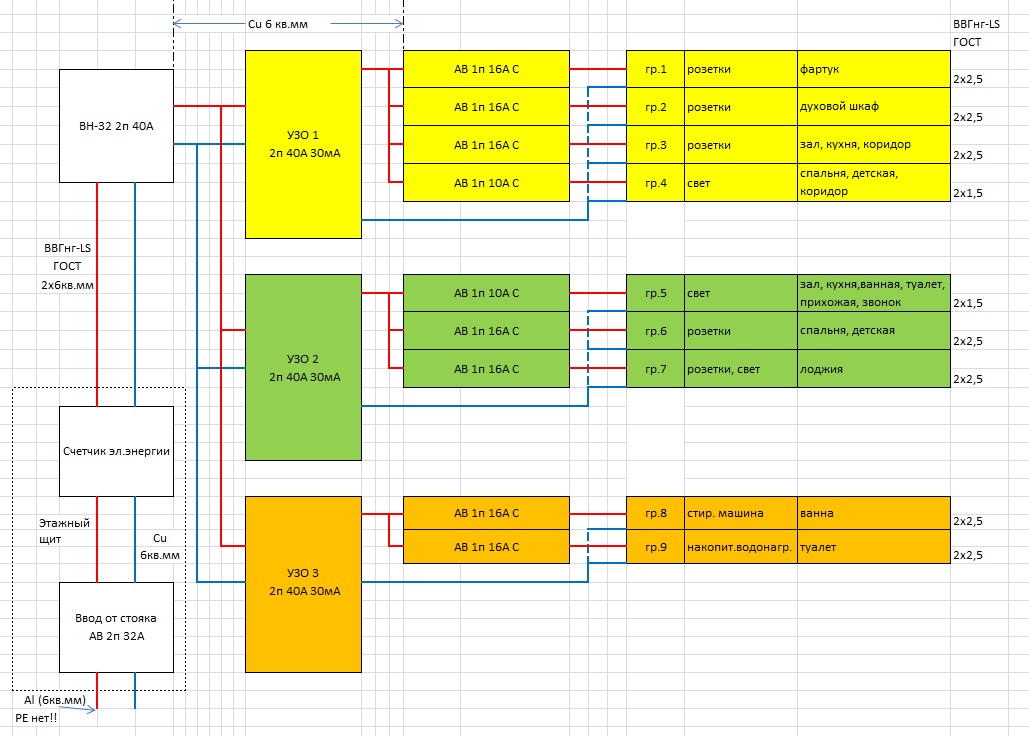
Task: Click the PE нет!! warning text
Action: click(36, 717)
